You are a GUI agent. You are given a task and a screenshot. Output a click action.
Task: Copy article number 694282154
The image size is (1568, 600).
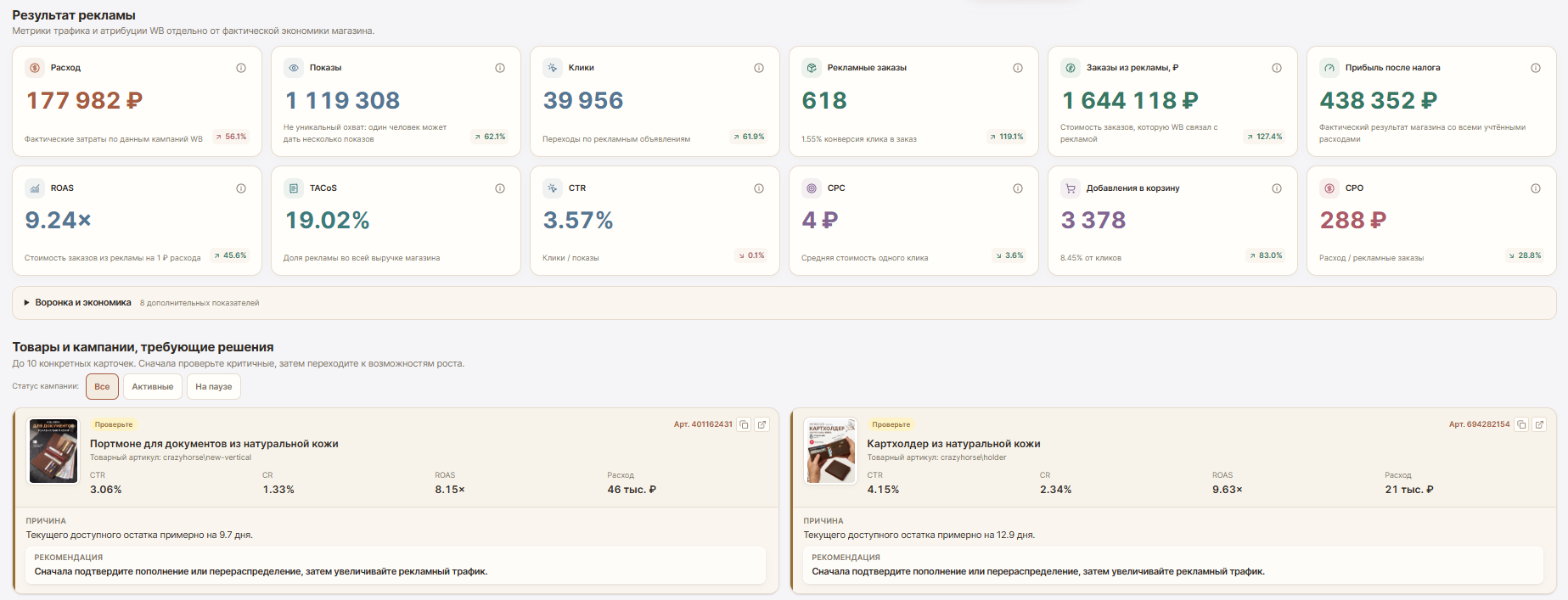1522,424
